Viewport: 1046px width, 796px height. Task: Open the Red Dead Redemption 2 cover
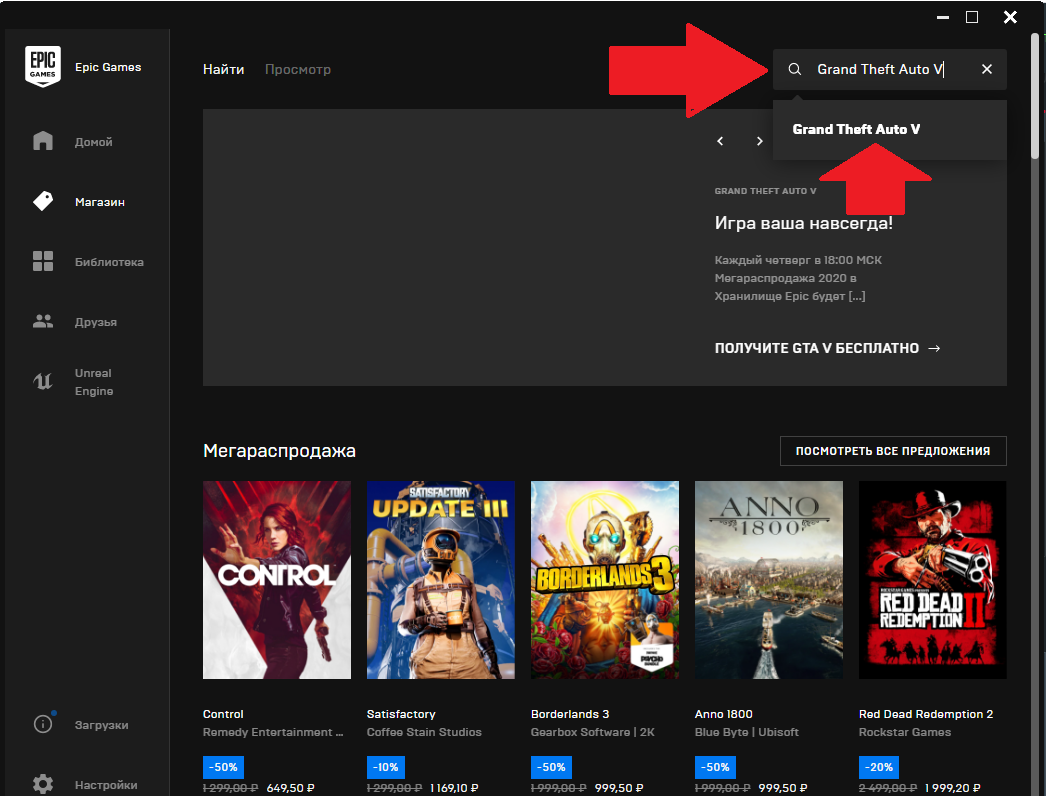(933, 580)
